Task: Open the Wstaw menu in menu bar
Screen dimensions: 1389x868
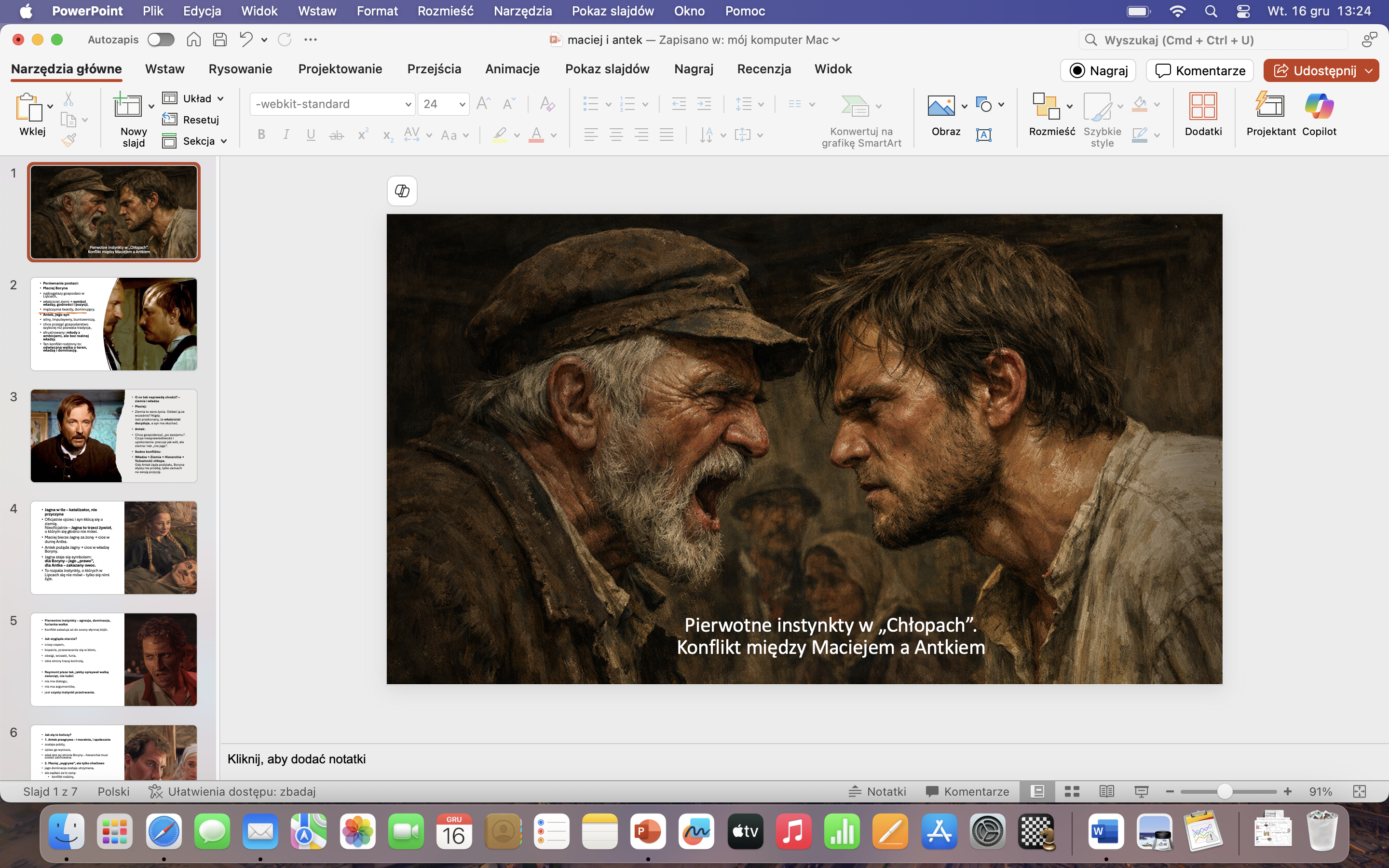Action: click(317, 11)
